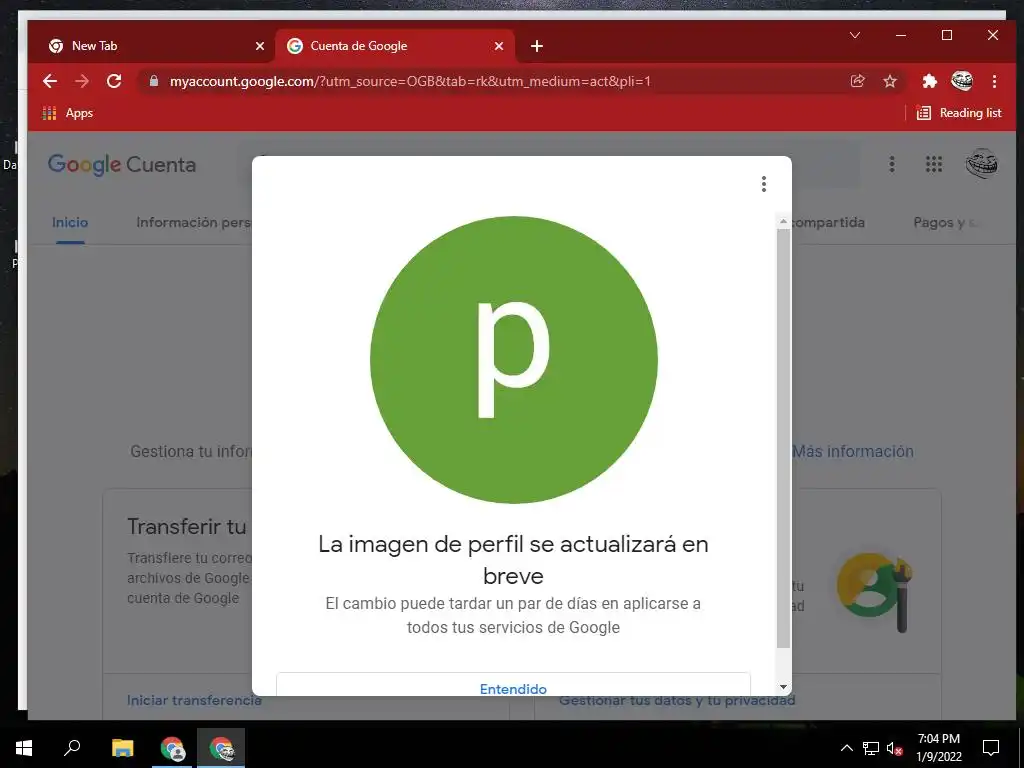Screen dimensions: 1024x768
Task: Open Chrome's three-dot main menu
Action: (994, 81)
